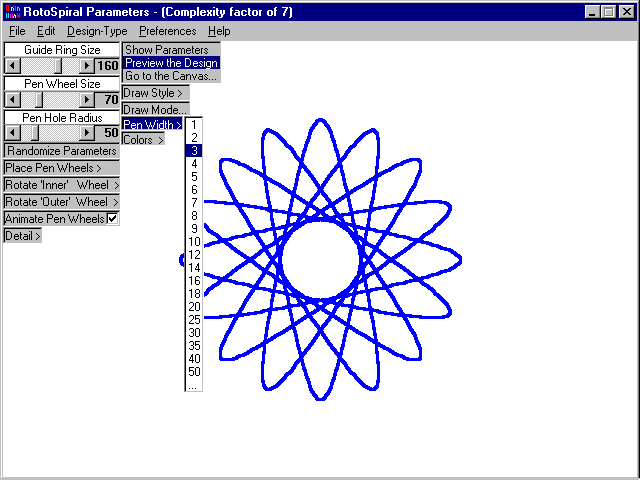The height and width of the screenshot is (480, 640).
Task: Expand the Draw Style submenu
Action: click(154, 93)
